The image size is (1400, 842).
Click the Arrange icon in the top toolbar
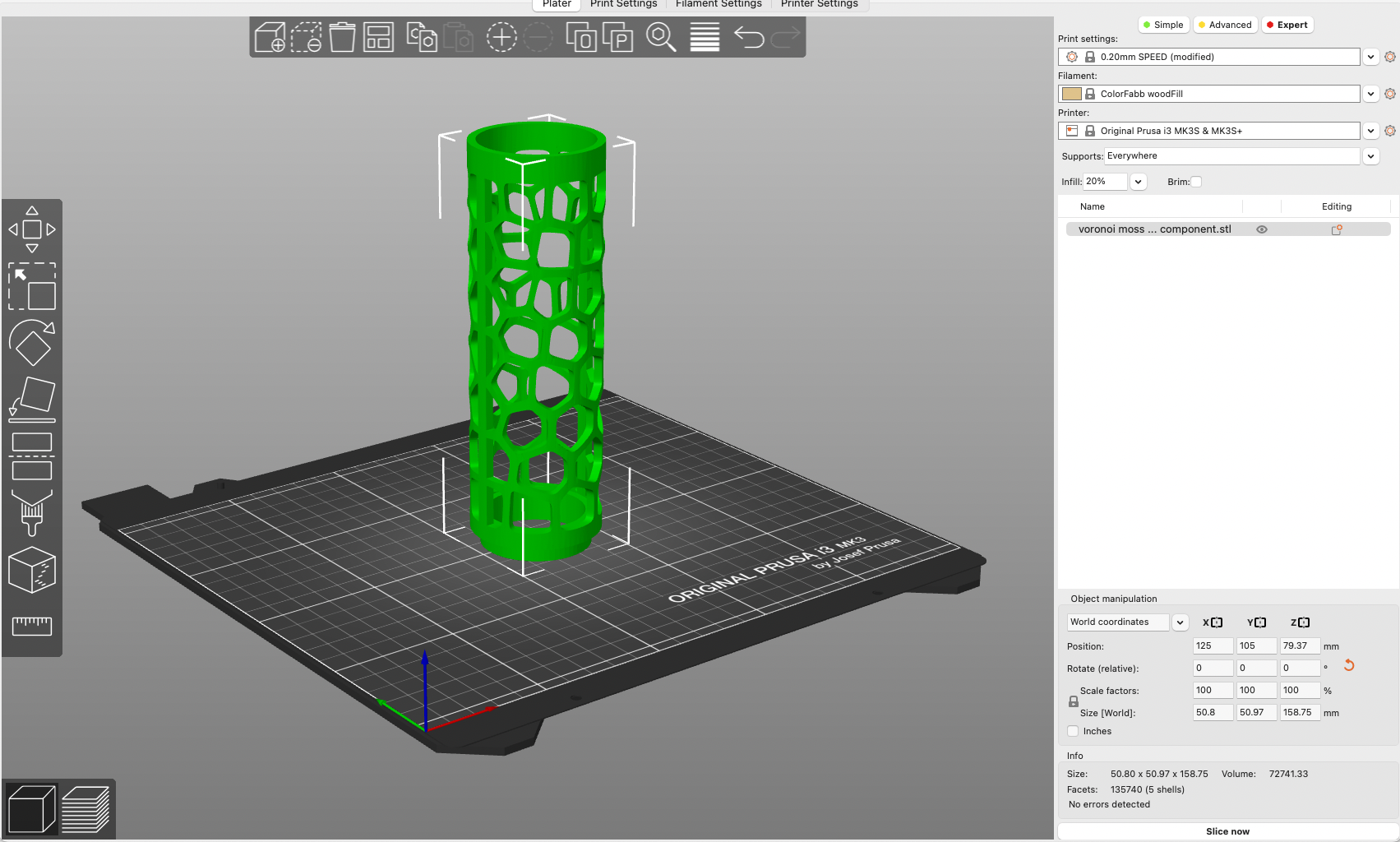click(x=377, y=37)
